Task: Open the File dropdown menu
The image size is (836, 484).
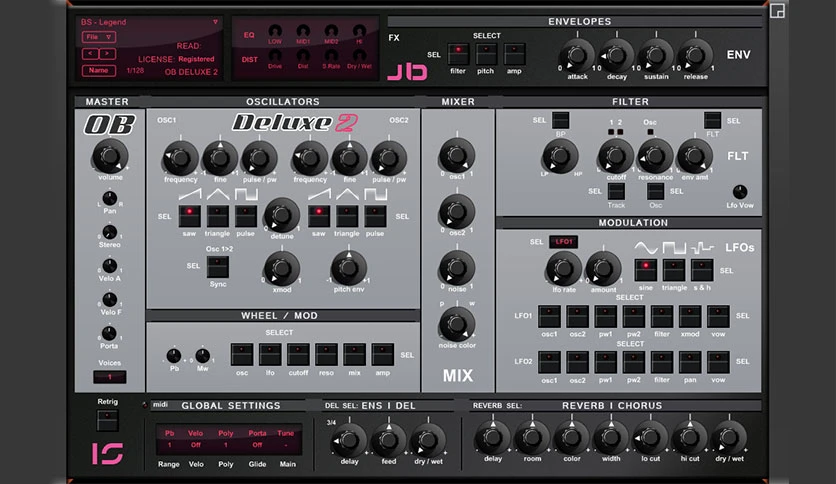Action: (99, 37)
